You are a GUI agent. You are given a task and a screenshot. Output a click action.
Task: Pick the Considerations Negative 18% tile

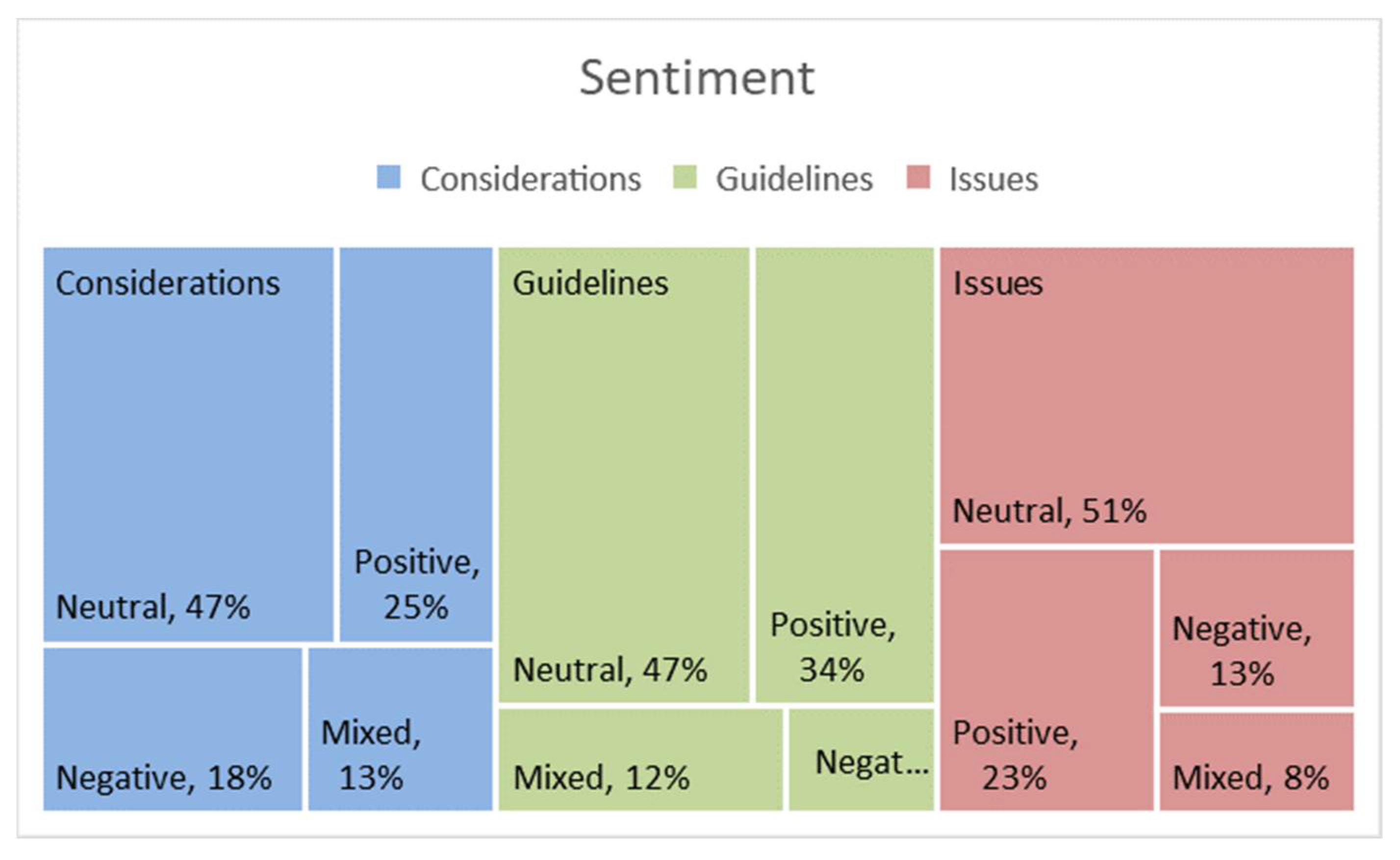click(172, 728)
